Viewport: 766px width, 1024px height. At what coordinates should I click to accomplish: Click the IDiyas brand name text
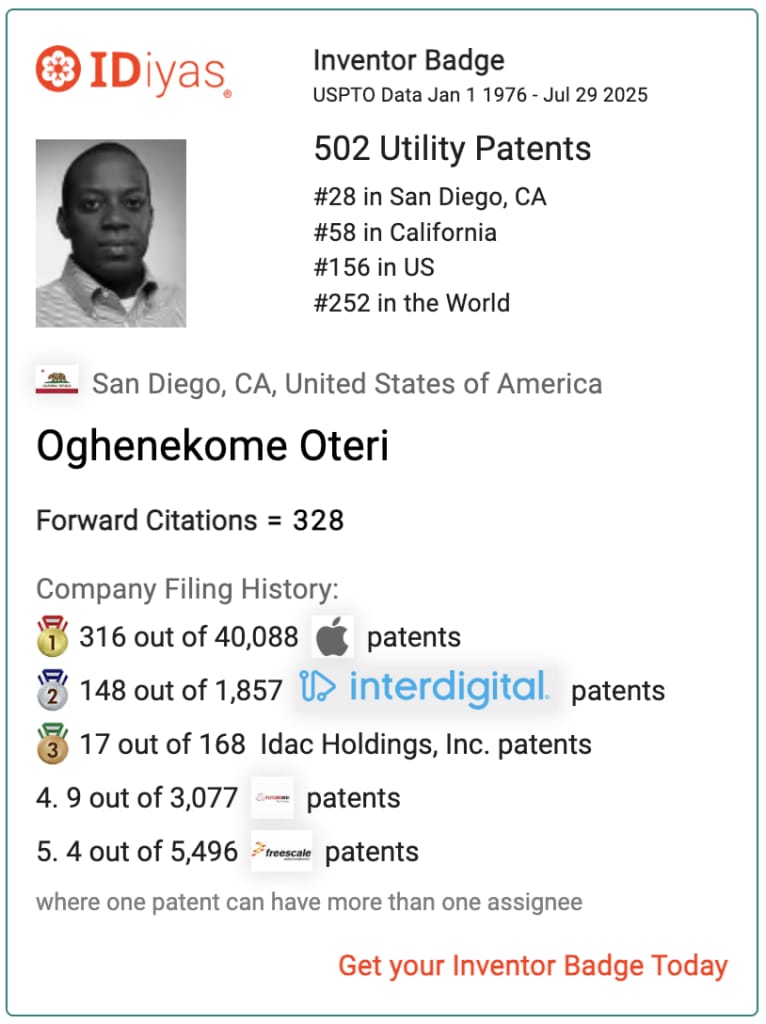160,72
